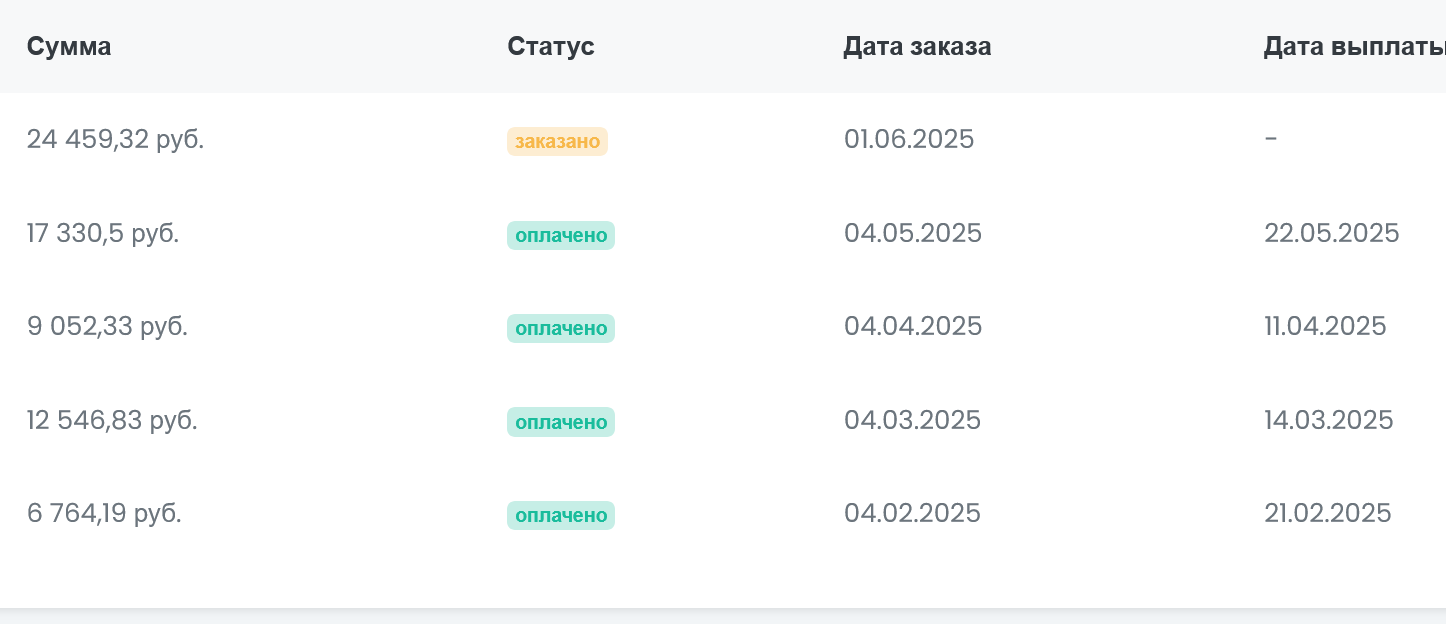This screenshot has height=624, width=1446.
Task: Click payout date 22.05.2025
Action: 1331,234
